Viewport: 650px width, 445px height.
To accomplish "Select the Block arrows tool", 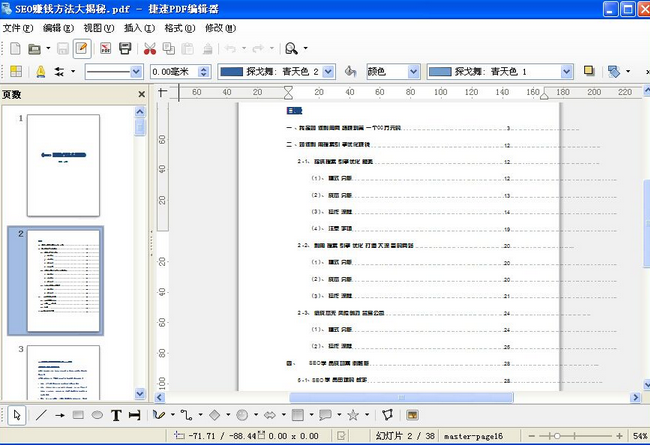I will (270, 415).
